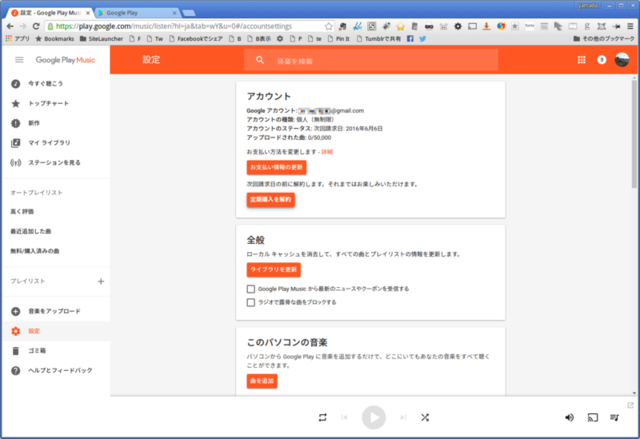Click the notifications count badge
This screenshot has height=439, width=640.
tap(602, 60)
